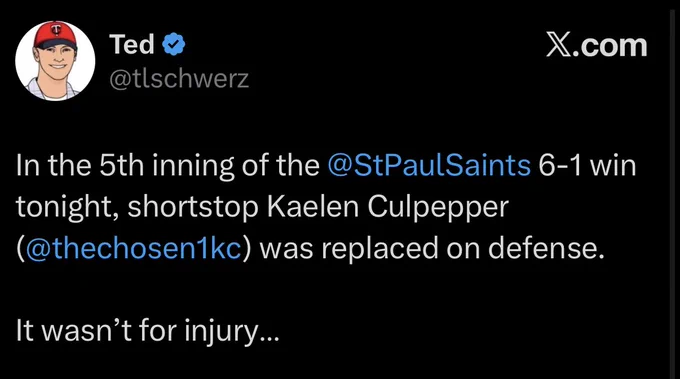Open Ted's cartoon profile avatar
Screen dimensions: 680x379
pyautogui.click(x=55, y=61)
